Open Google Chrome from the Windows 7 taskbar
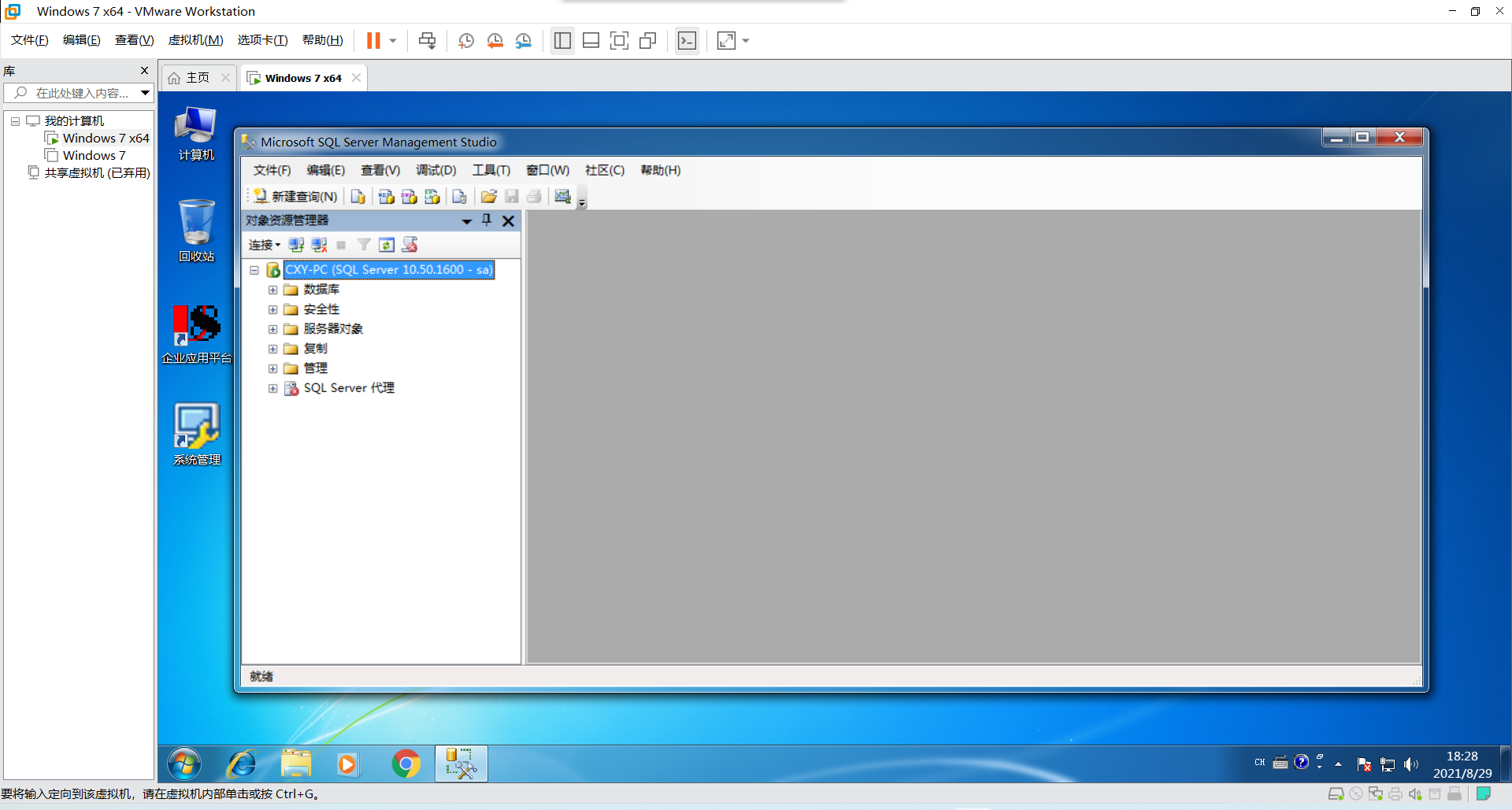The width and height of the screenshot is (1512, 810). point(406,764)
